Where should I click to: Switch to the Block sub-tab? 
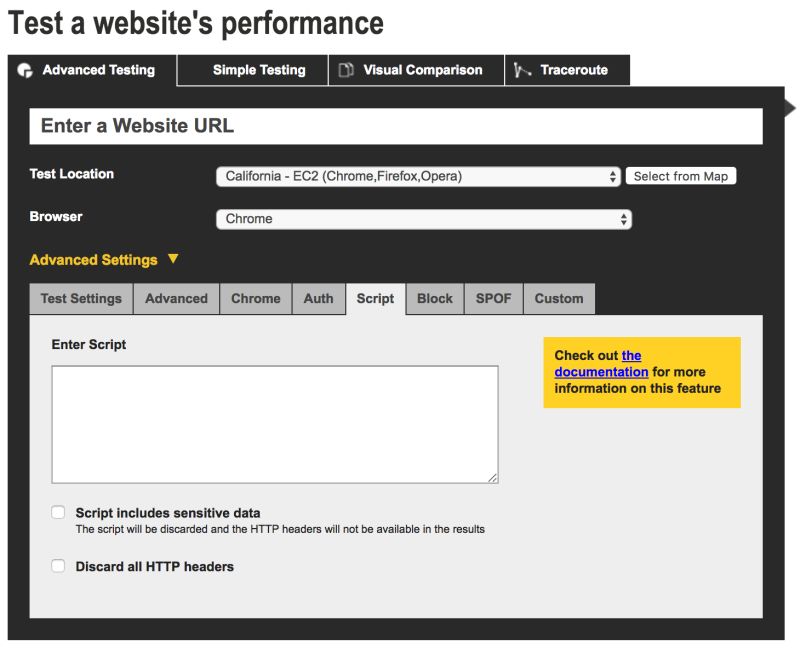pos(435,298)
